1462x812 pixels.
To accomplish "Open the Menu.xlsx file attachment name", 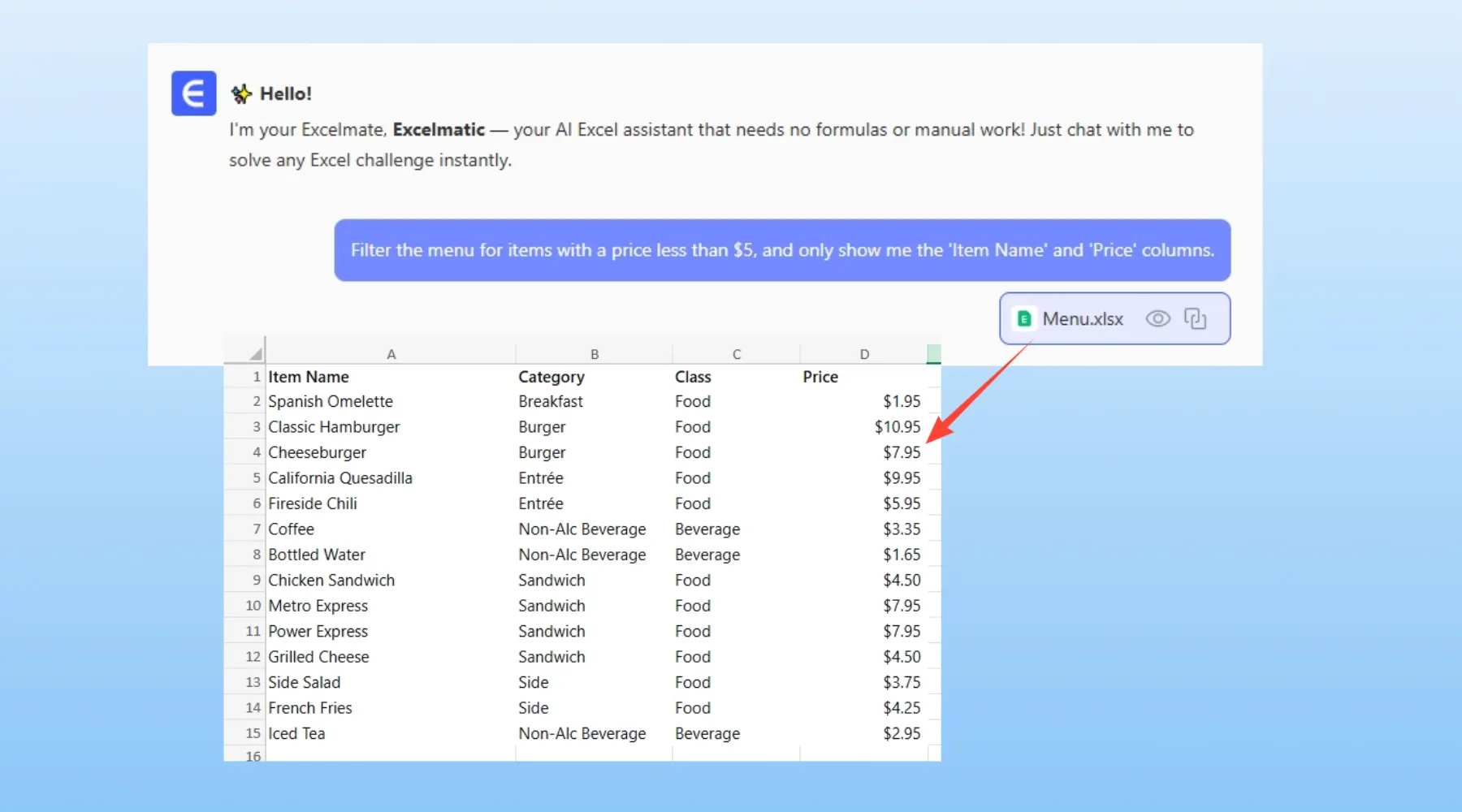I will 1083,319.
